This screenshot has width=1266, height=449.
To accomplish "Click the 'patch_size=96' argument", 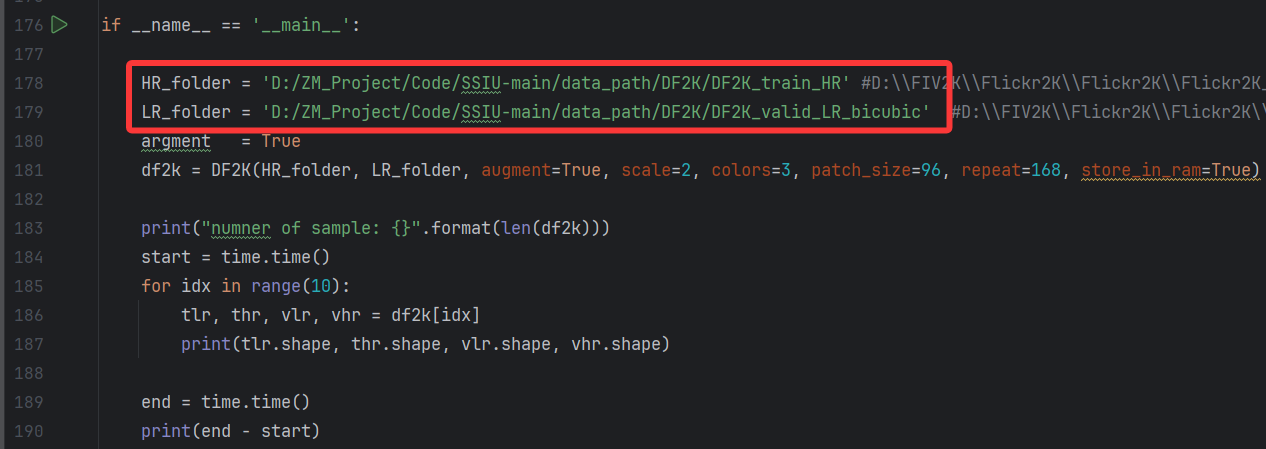I will pyautogui.click(x=876, y=170).
